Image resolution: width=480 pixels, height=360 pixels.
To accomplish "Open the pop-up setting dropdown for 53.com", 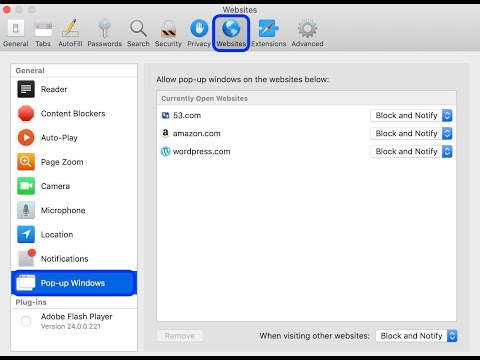I will pyautogui.click(x=411, y=115).
